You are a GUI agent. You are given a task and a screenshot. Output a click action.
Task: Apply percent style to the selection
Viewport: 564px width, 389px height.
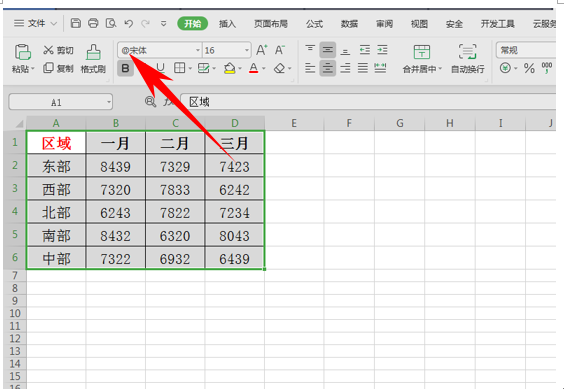pyautogui.click(x=529, y=68)
